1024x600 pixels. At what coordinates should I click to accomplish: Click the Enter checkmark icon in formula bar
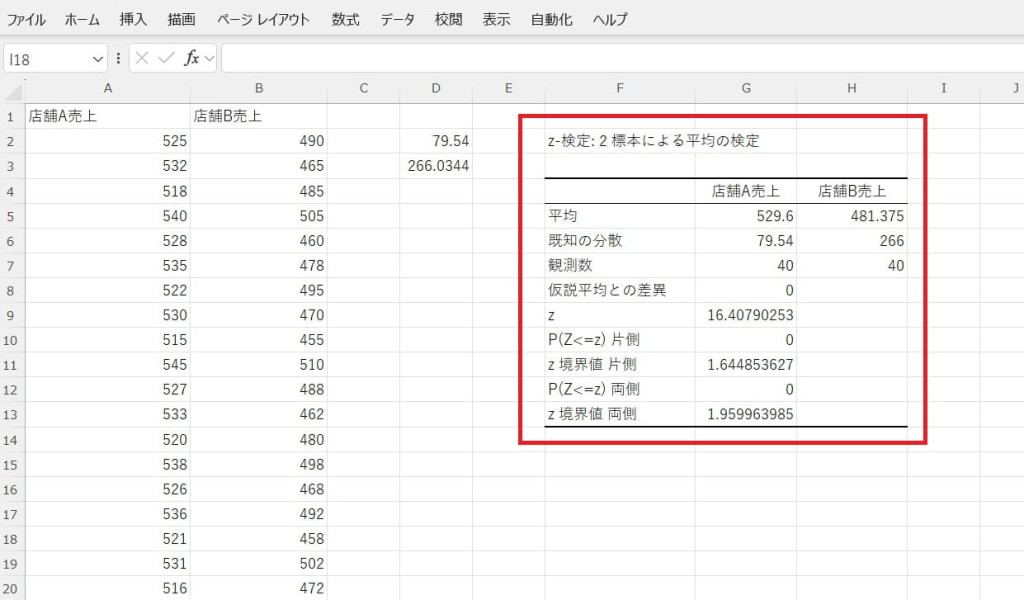[166, 59]
